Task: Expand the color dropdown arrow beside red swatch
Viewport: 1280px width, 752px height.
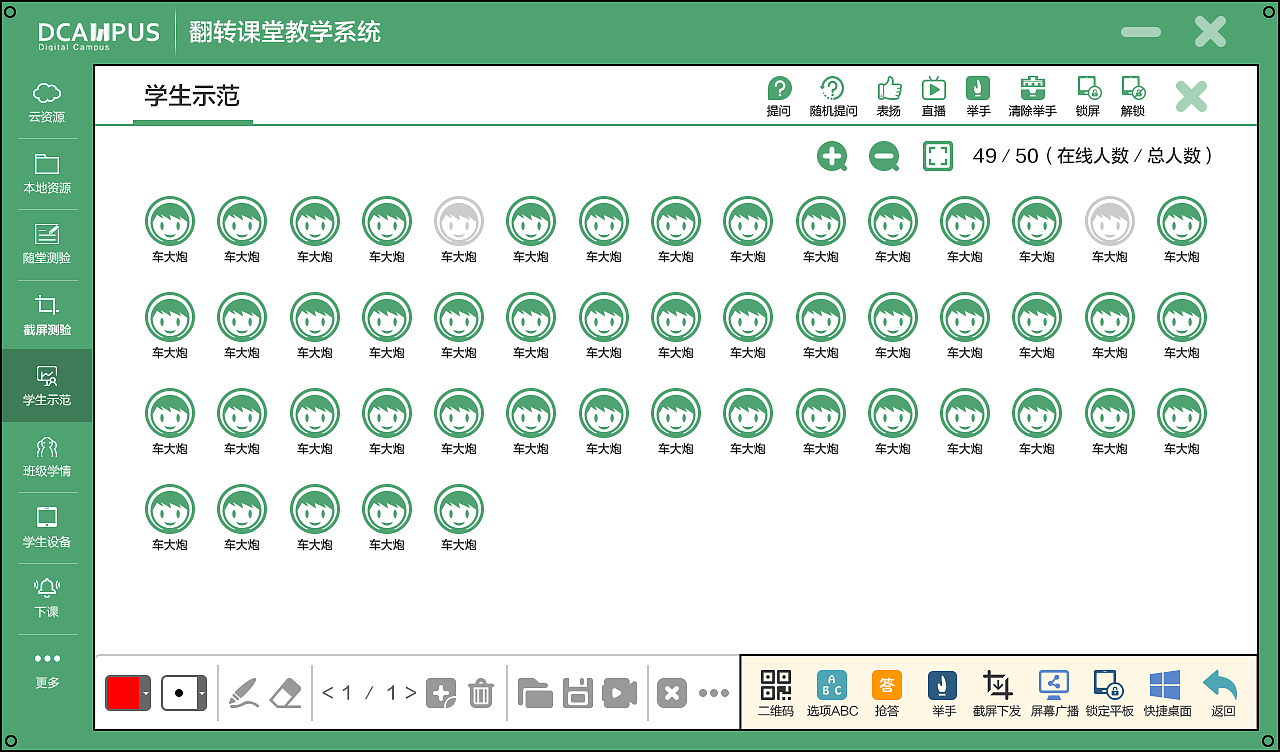Action: (x=146, y=692)
